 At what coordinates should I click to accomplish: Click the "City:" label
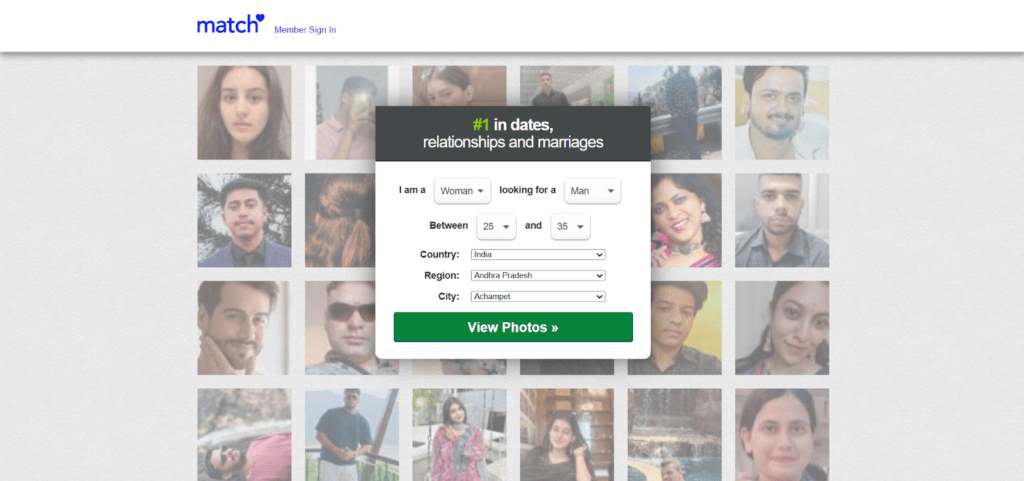(x=449, y=296)
